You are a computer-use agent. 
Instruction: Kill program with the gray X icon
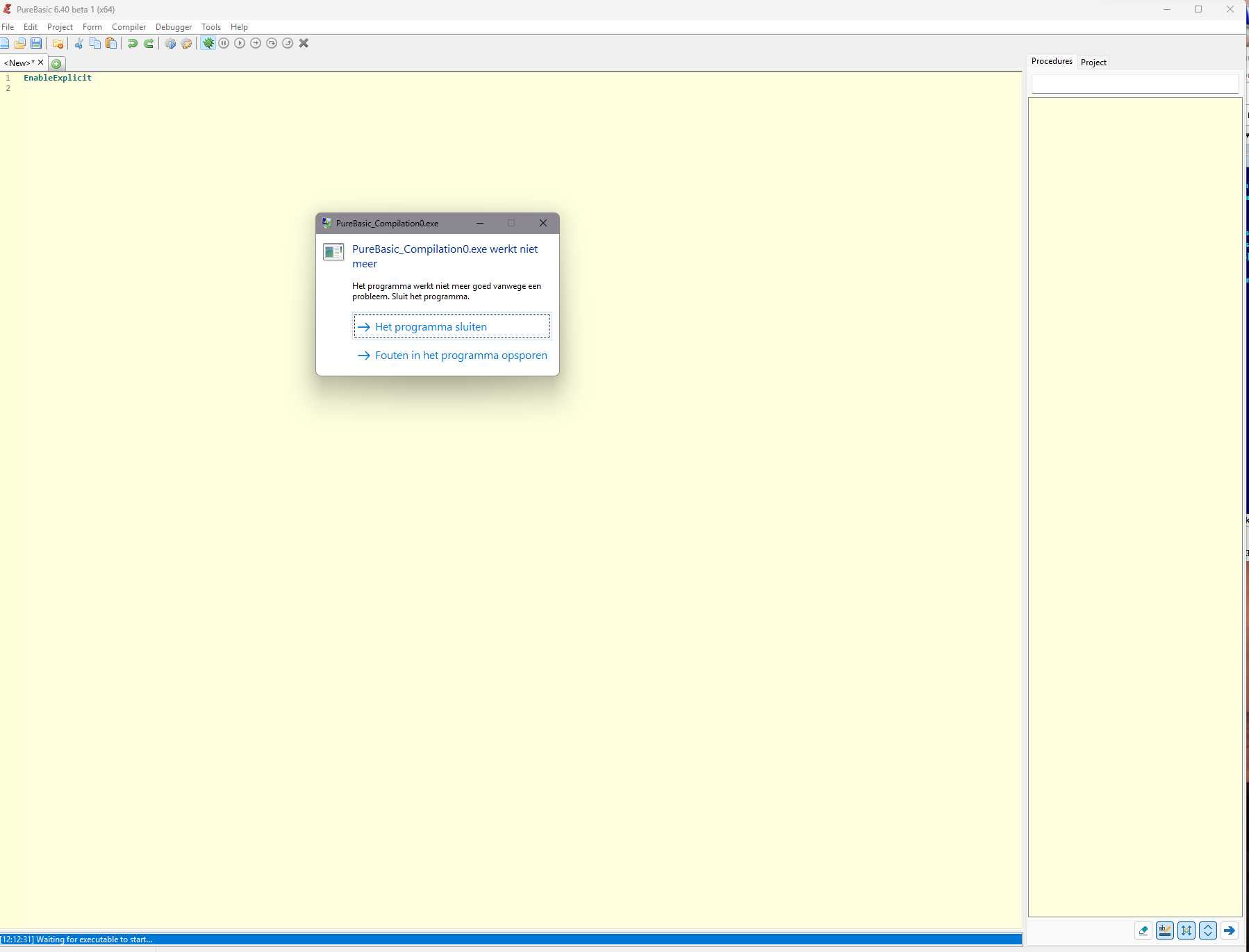(304, 43)
